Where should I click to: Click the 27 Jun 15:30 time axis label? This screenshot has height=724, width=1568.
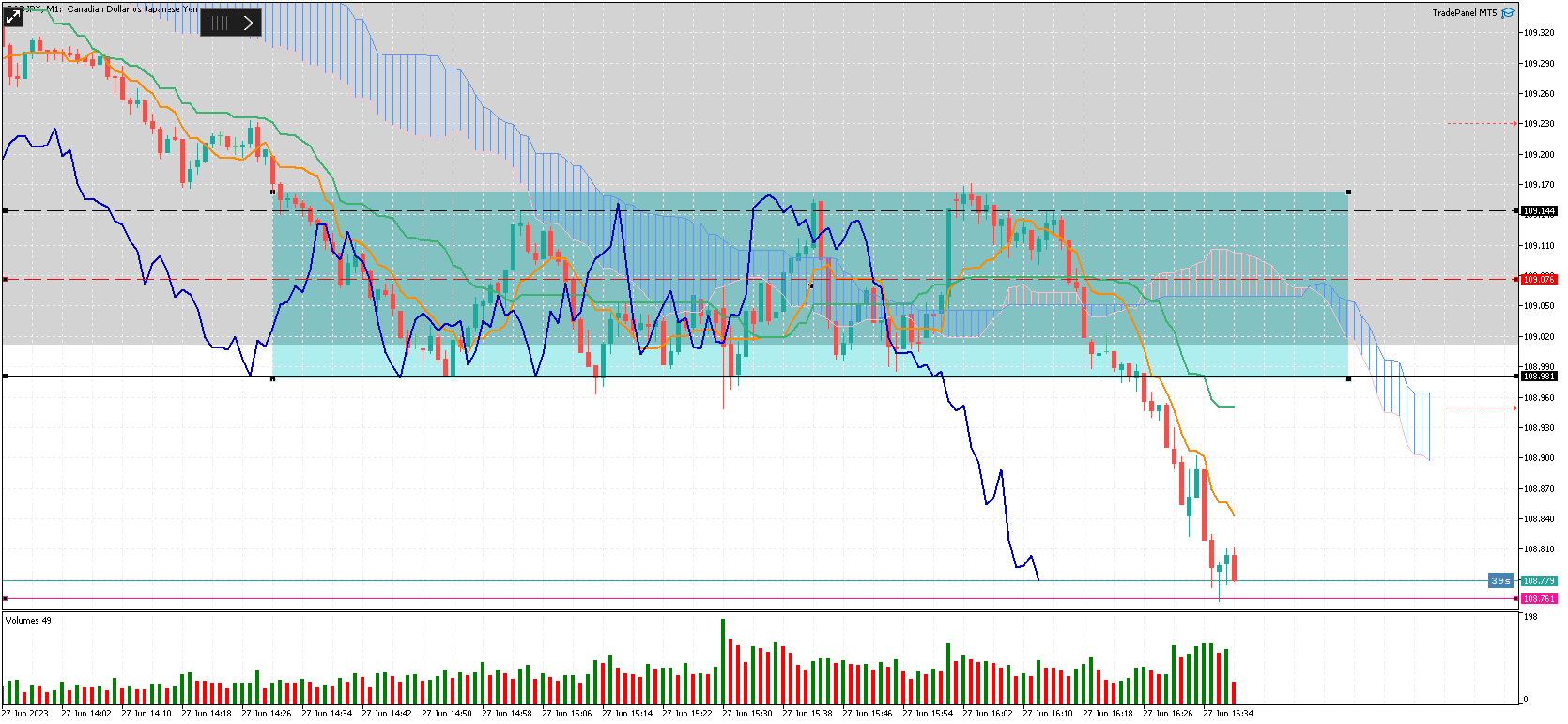(x=747, y=714)
